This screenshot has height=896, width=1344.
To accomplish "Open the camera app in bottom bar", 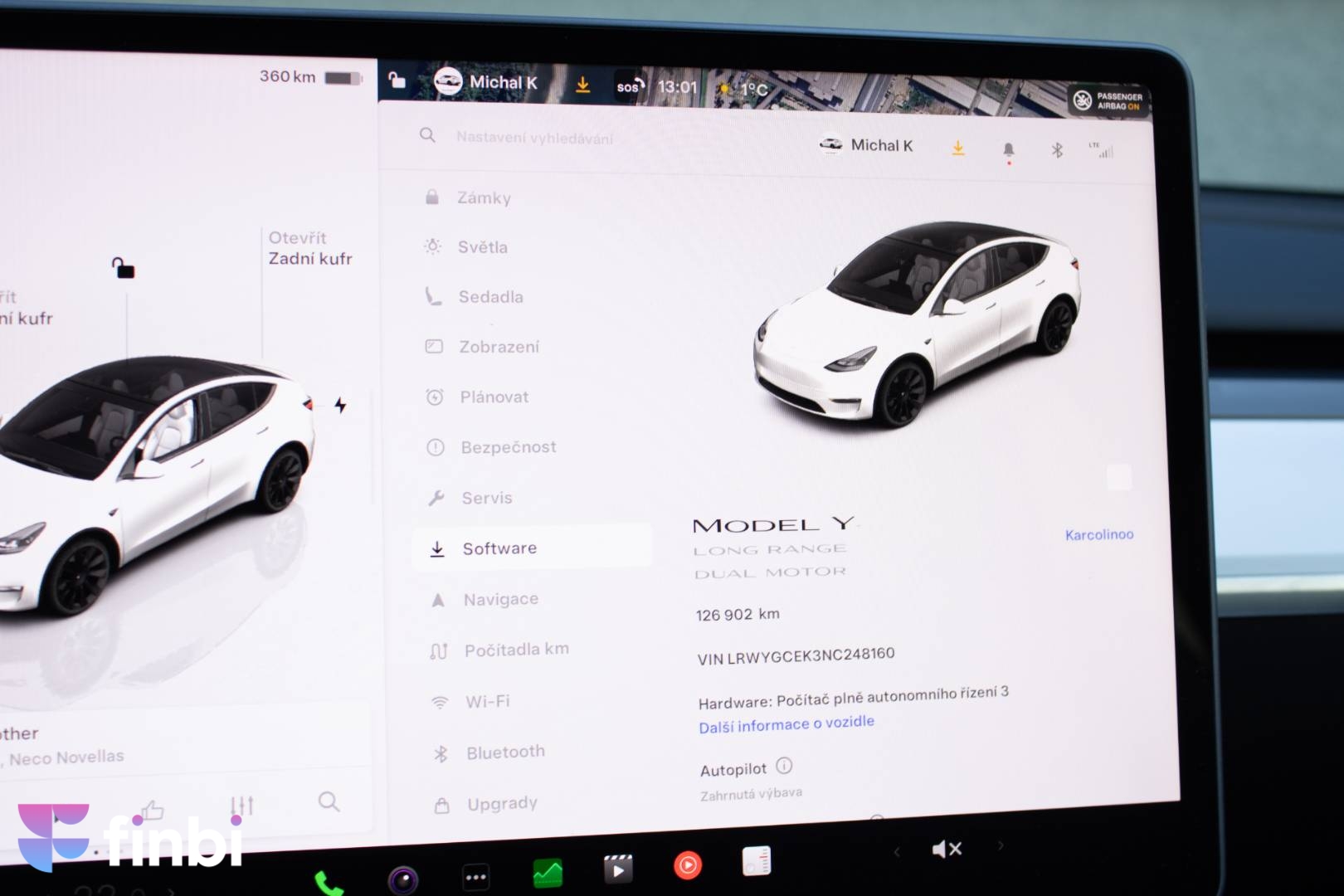I will [x=403, y=879].
